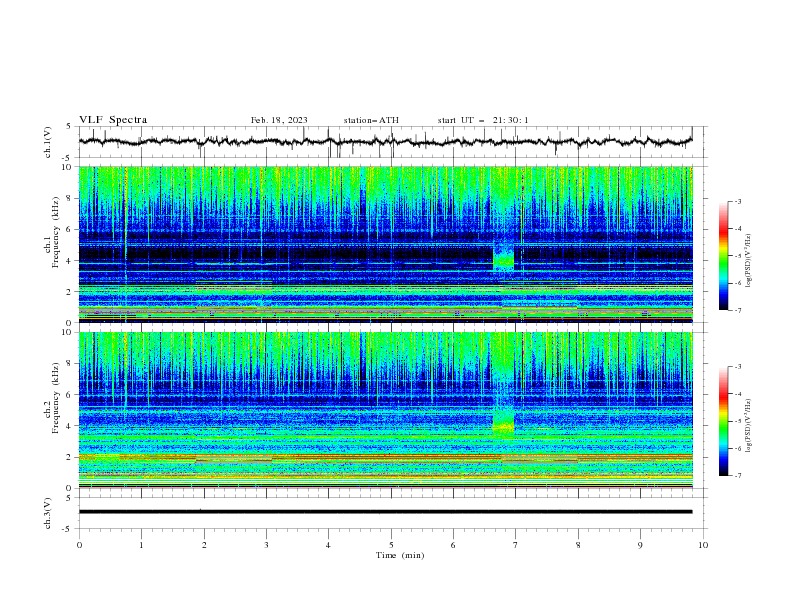Click "-7" on the upper color bar

pos(737,310)
